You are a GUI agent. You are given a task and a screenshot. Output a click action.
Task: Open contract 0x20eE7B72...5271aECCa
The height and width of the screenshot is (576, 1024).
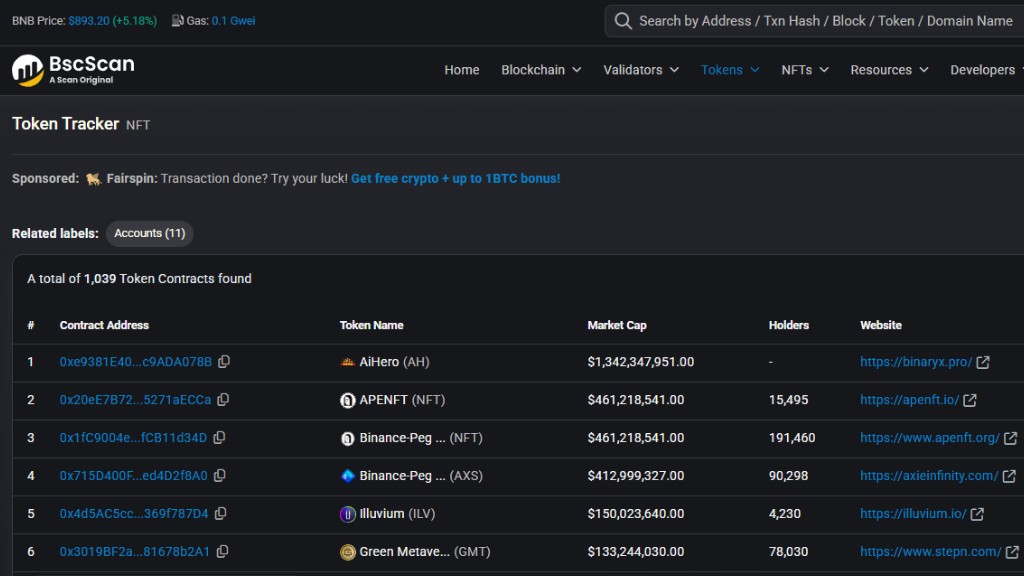tap(135, 400)
